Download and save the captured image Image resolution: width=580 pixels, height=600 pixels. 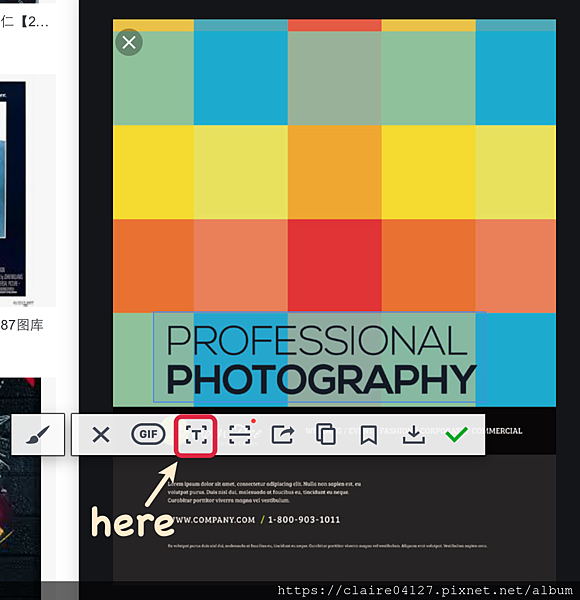(x=414, y=435)
